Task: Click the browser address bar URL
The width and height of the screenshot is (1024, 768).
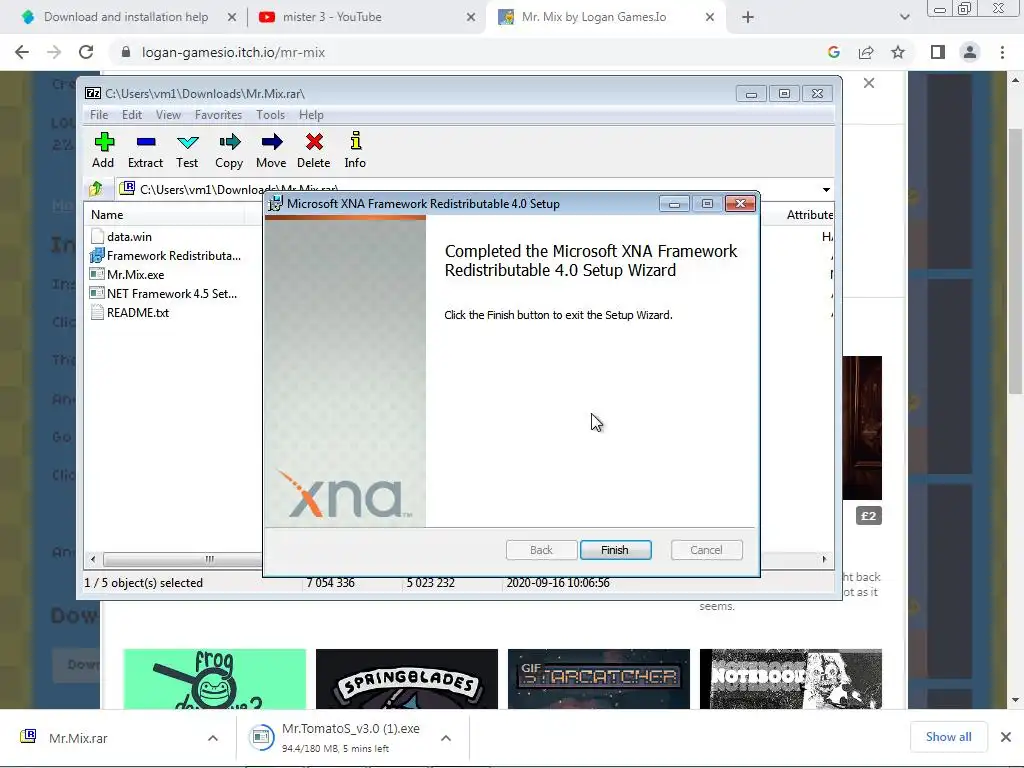Action: pyautogui.click(x=233, y=52)
